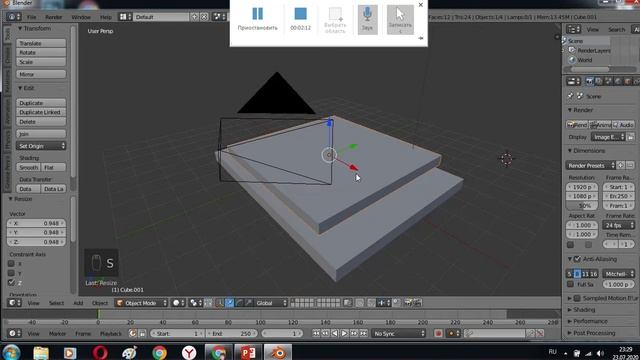Jump to the end frame
This screenshot has width=640, height=360.
pyautogui.click(x=363, y=333)
